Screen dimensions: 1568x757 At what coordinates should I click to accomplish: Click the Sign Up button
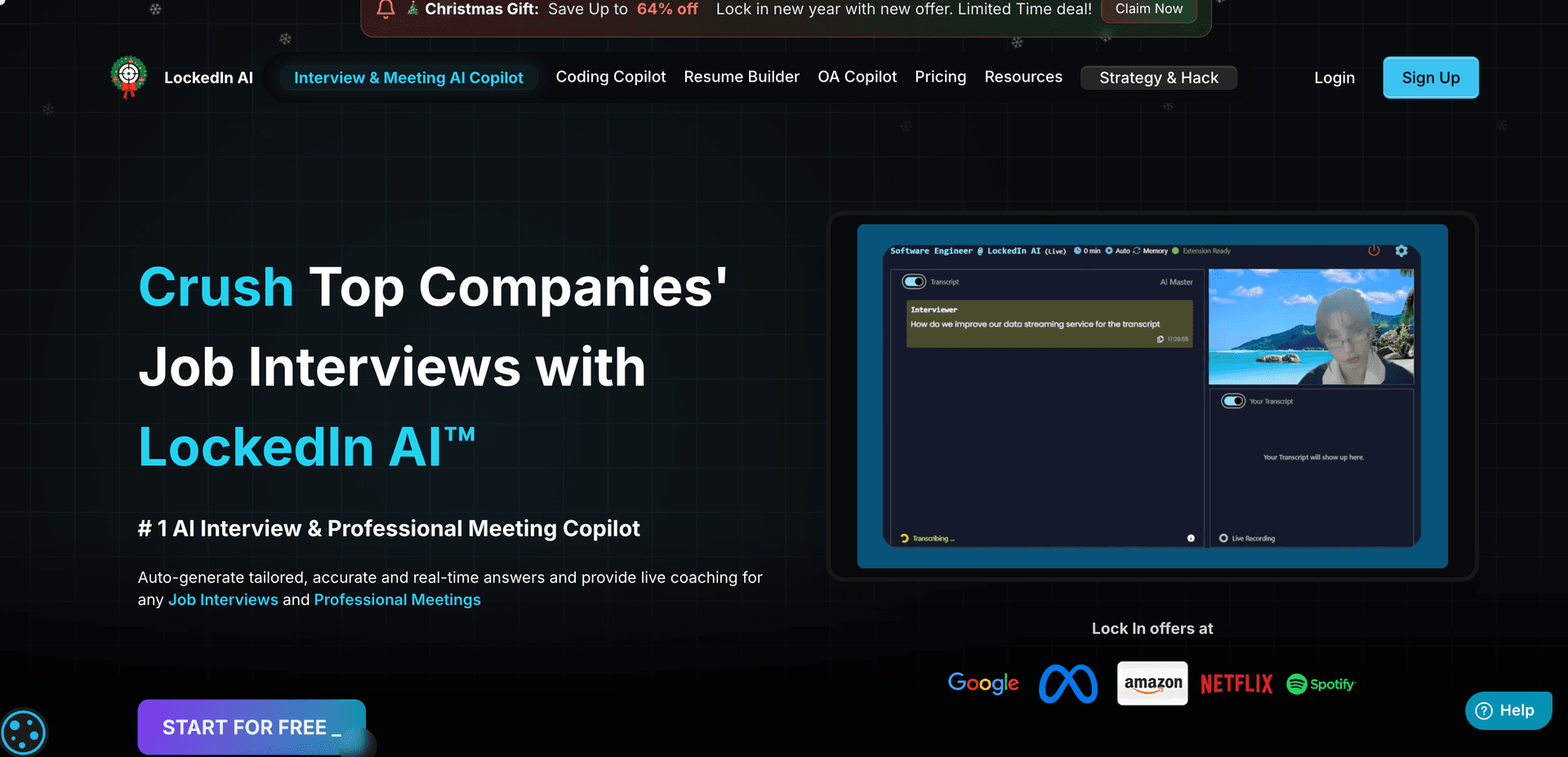pos(1431,78)
